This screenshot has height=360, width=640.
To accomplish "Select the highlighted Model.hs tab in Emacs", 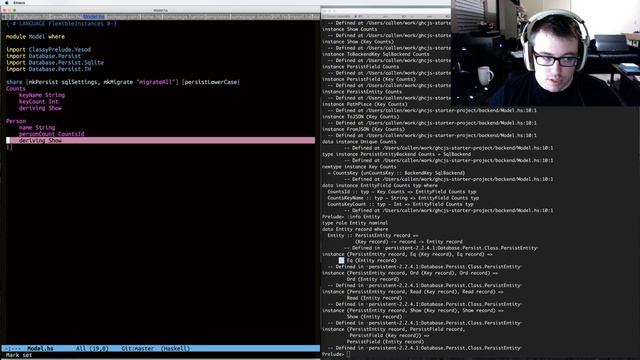I will point(94,17).
